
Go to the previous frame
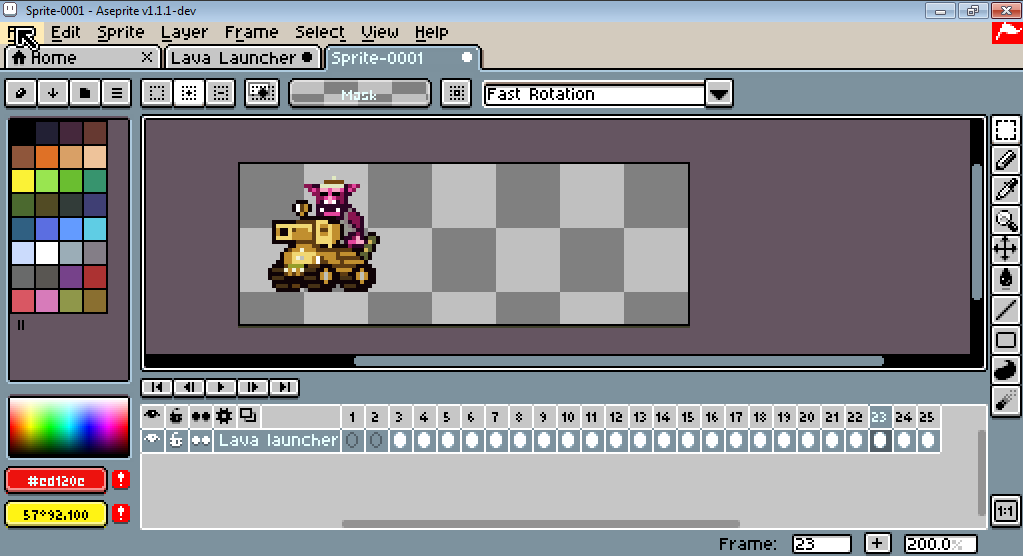pyautogui.click(x=189, y=387)
